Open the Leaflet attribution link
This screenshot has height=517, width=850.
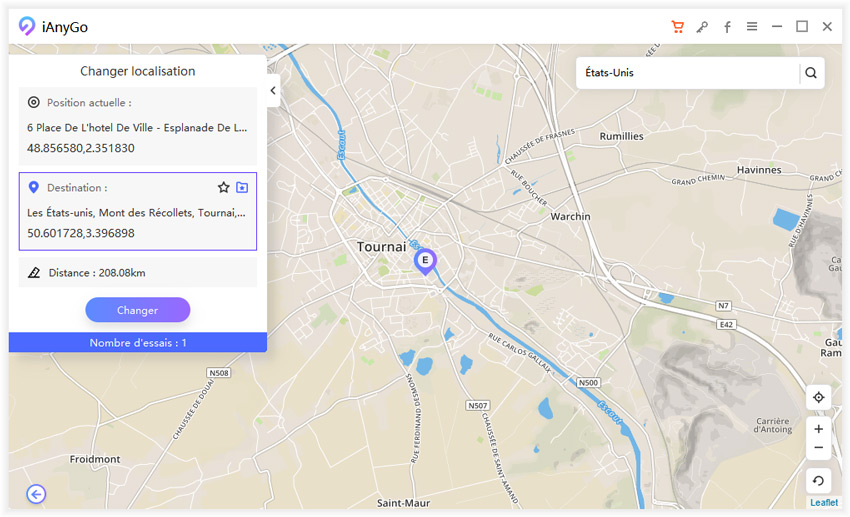coord(824,502)
